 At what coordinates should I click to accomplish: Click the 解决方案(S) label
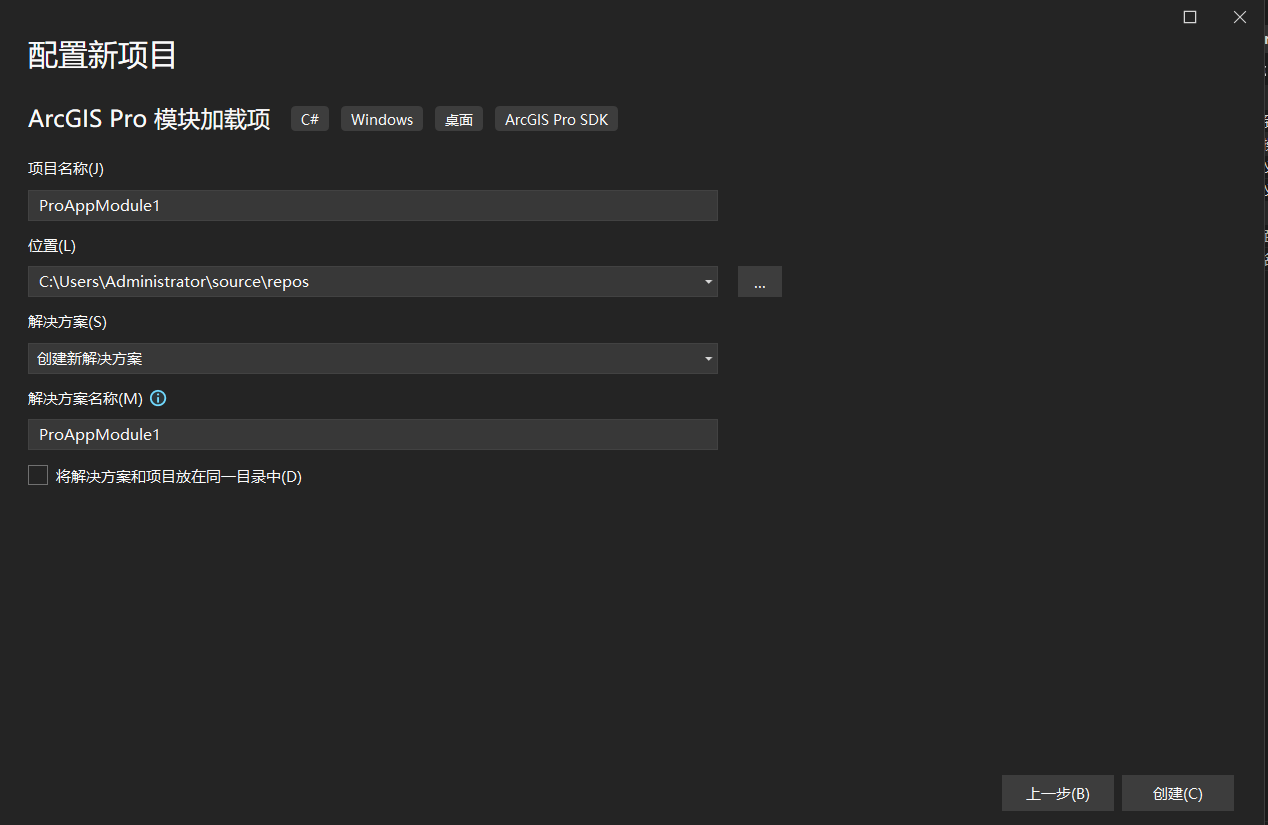point(67,322)
